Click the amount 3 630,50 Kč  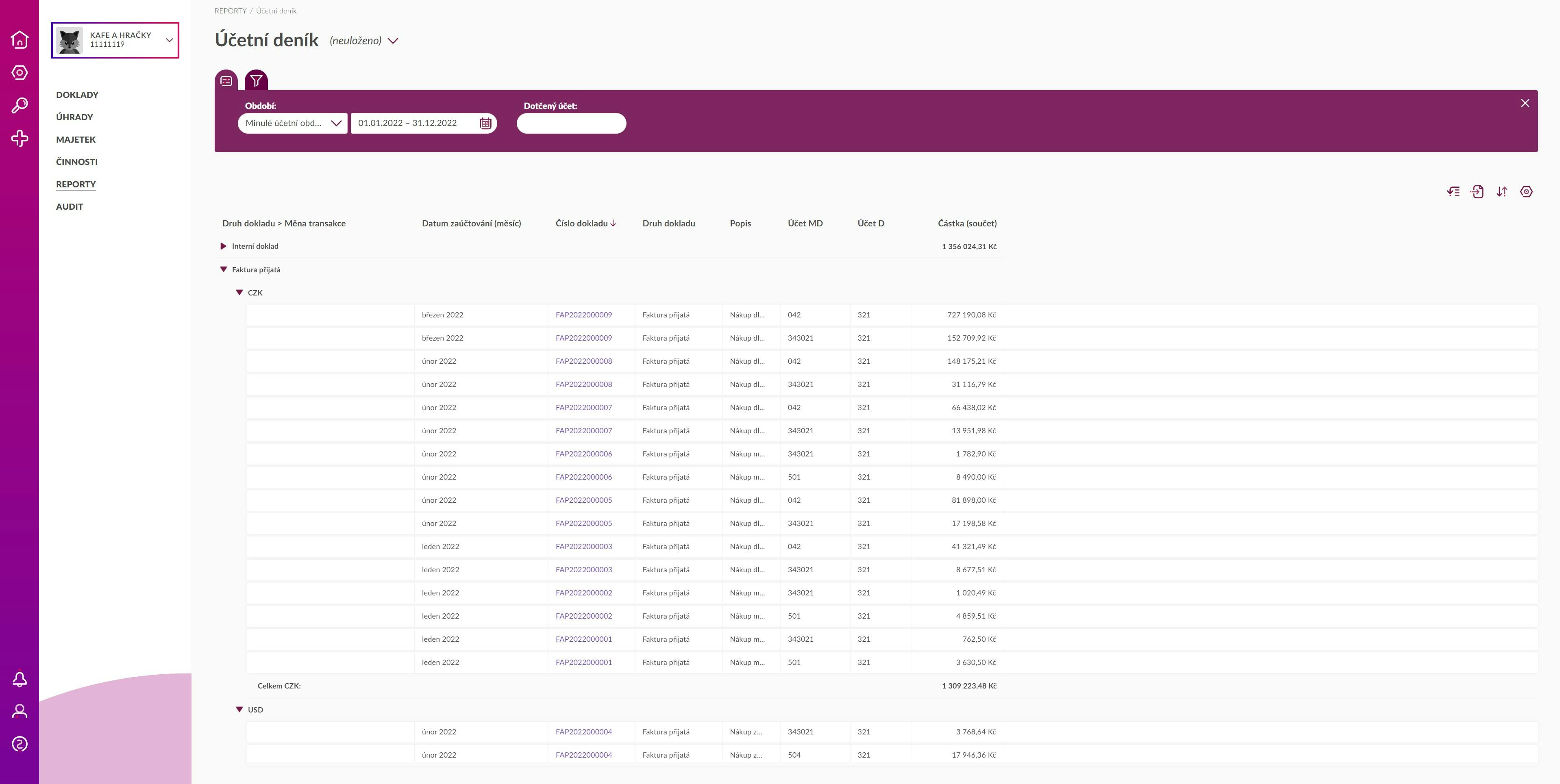[976, 662]
